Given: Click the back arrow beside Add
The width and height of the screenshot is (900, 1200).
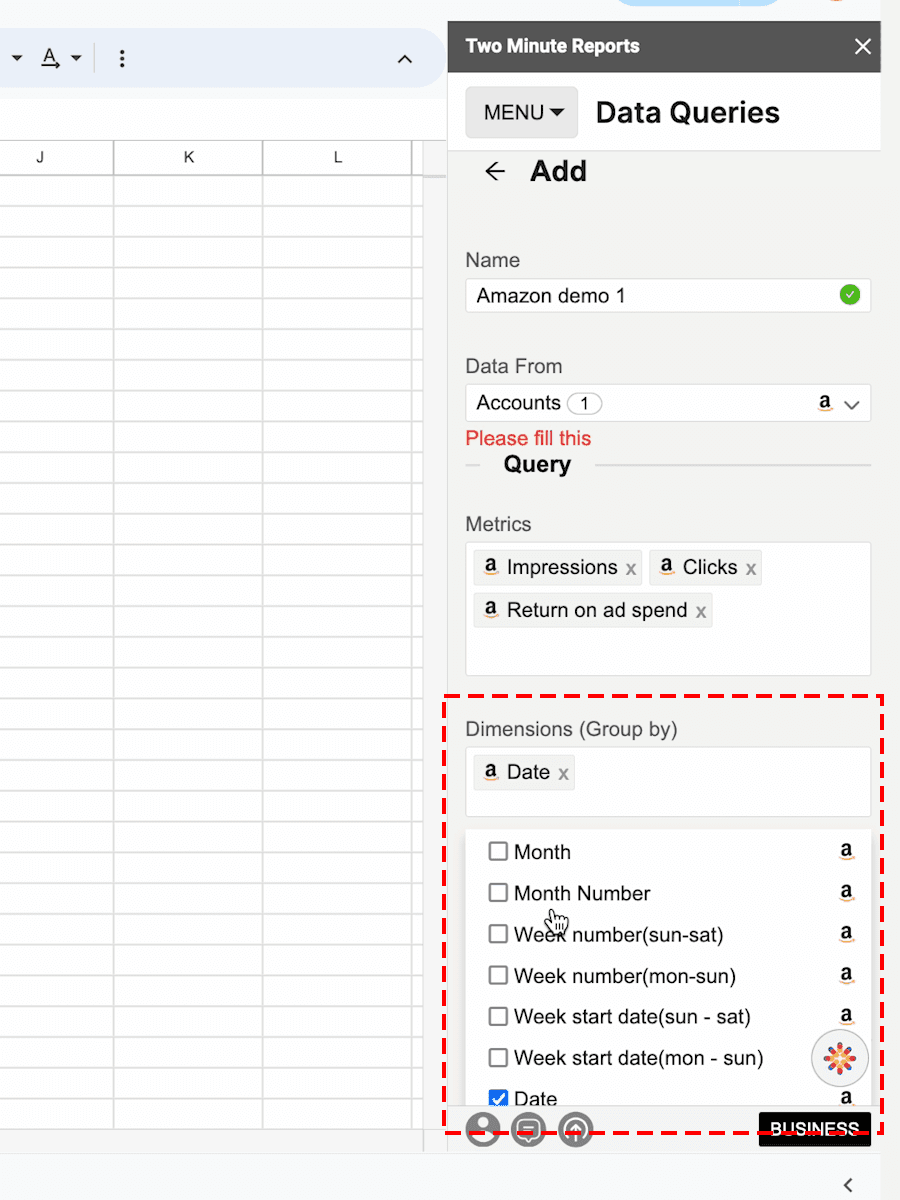Looking at the screenshot, I should (495, 172).
